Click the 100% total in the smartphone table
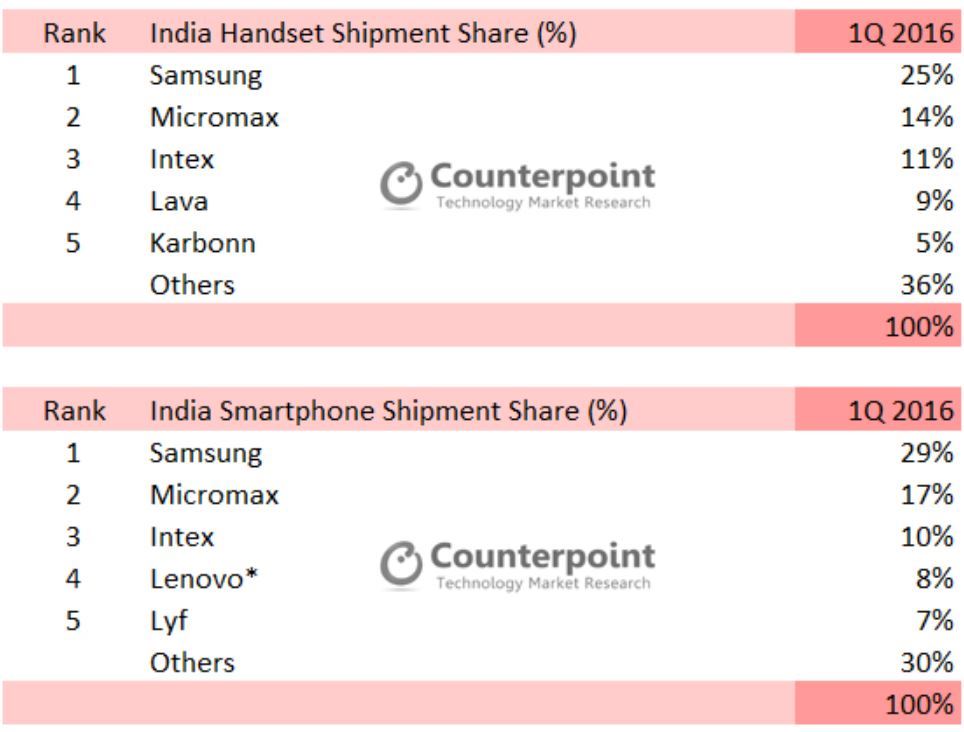 pyautogui.click(x=920, y=704)
